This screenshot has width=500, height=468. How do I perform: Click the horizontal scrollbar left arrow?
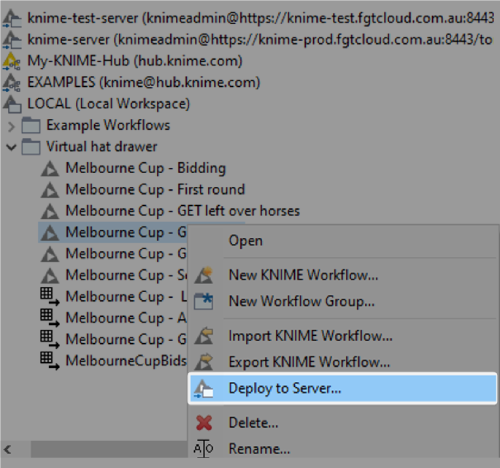tap(8, 449)
